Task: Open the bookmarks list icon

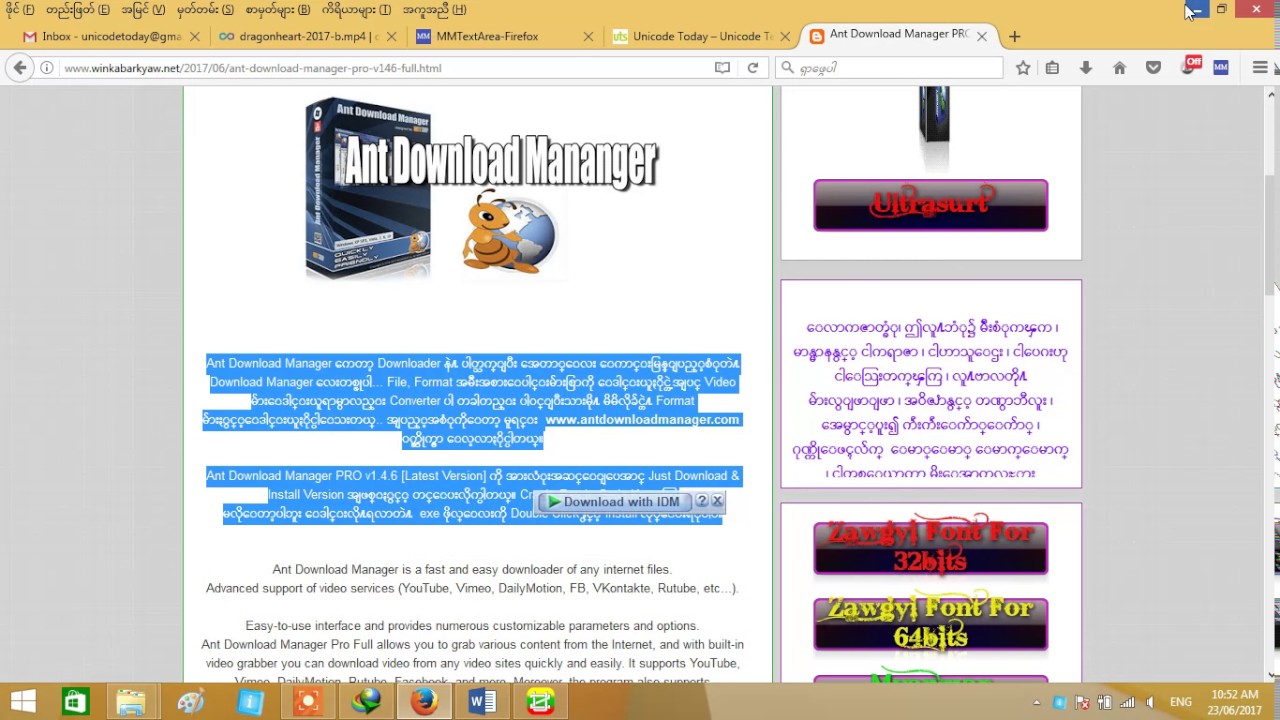Action: click(1052, 68)
